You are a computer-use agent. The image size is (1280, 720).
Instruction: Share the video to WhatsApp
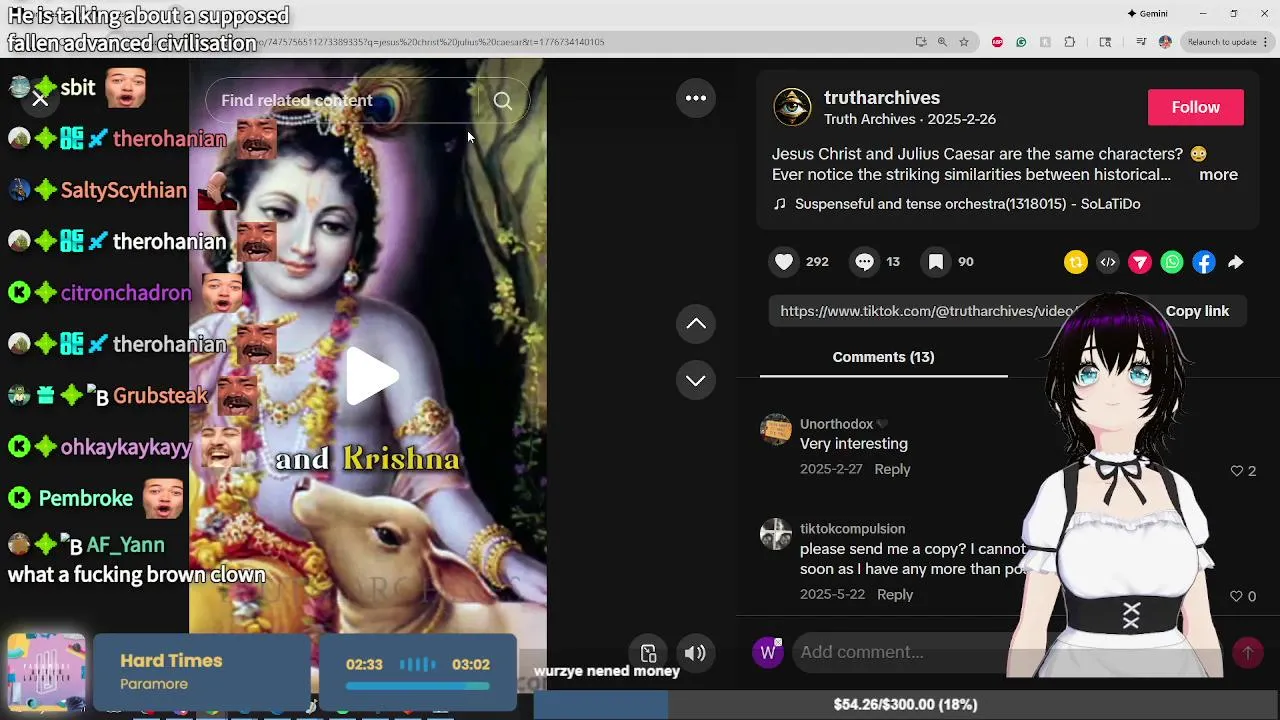(1172, 262)
